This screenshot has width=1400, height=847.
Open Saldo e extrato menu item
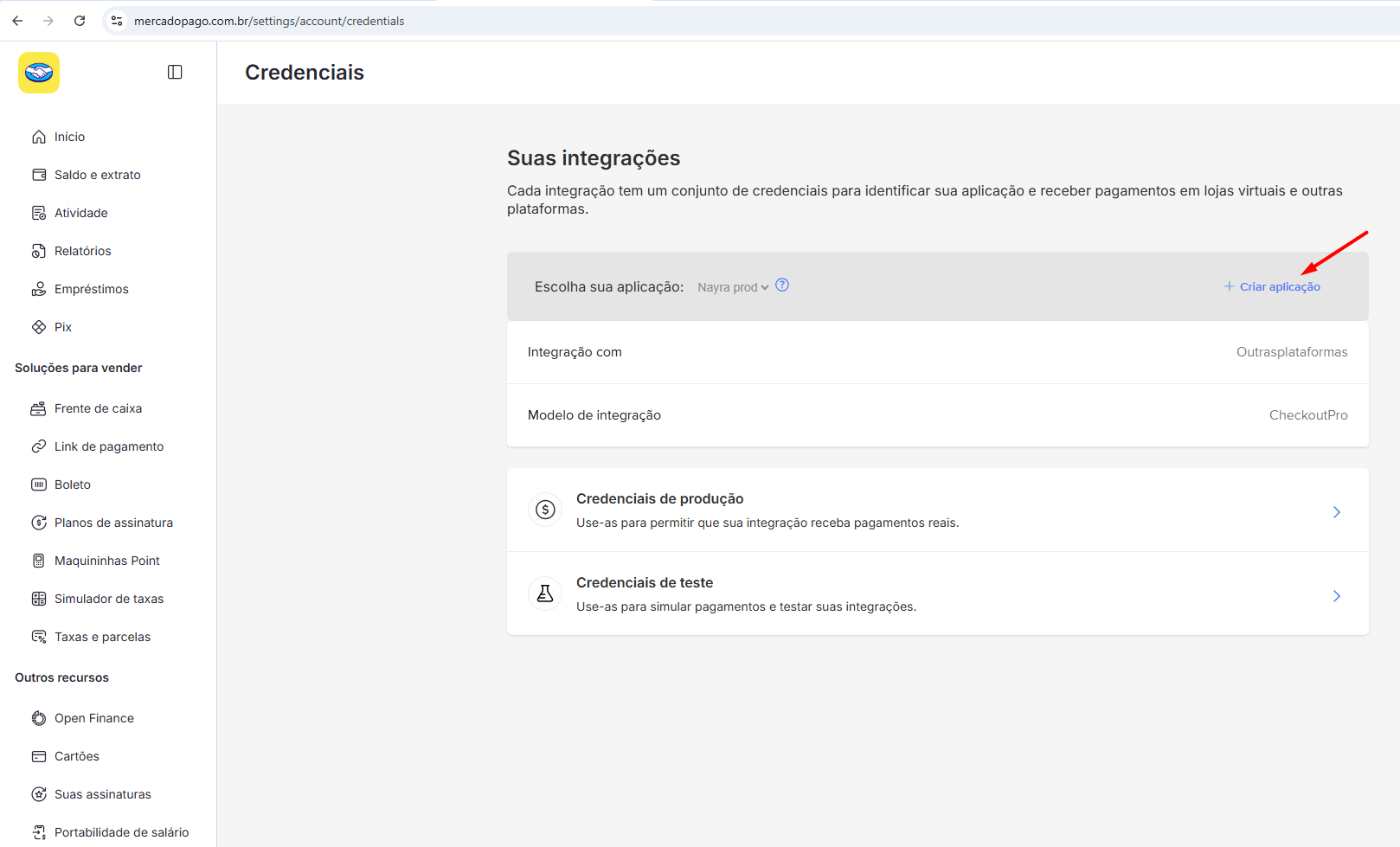tap(98, 175)
